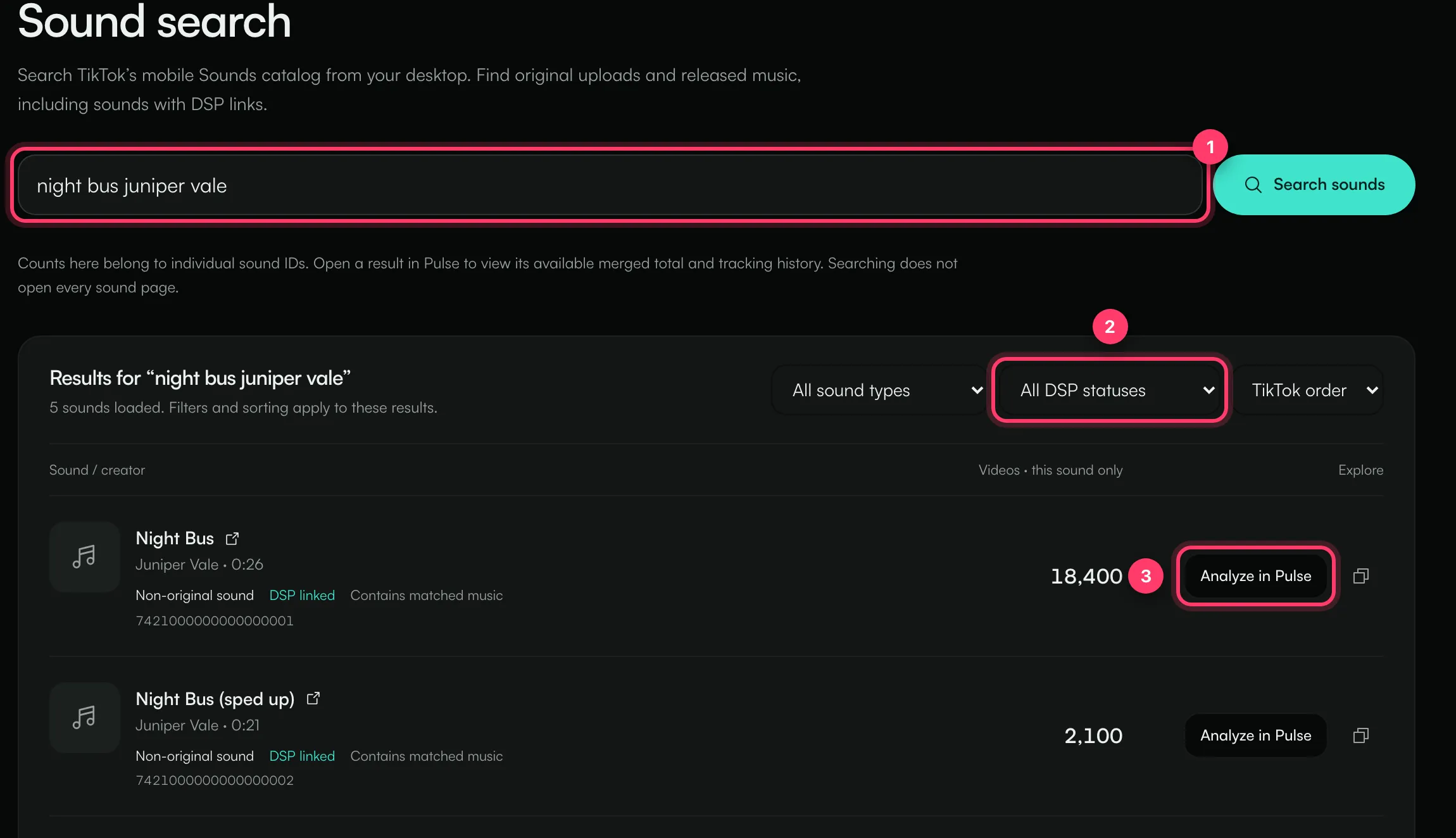The height and width of the screenshot is (838, 1456).
Task: Click Videos · this sound only header
Action: point(1050,470)
